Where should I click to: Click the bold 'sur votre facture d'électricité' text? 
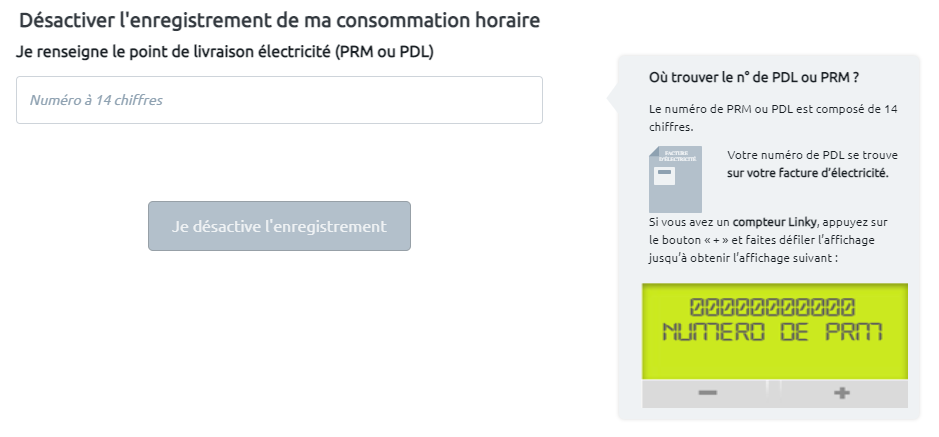pos(808,172)
